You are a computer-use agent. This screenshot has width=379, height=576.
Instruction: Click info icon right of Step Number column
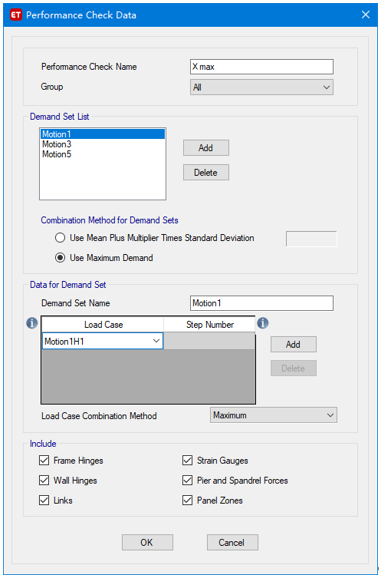tap(263, 323)
